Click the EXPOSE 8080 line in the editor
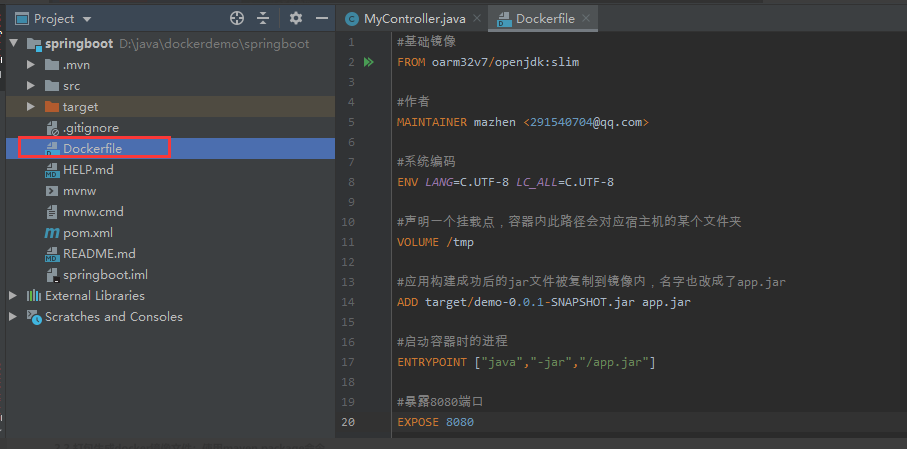 pos(435,423)
